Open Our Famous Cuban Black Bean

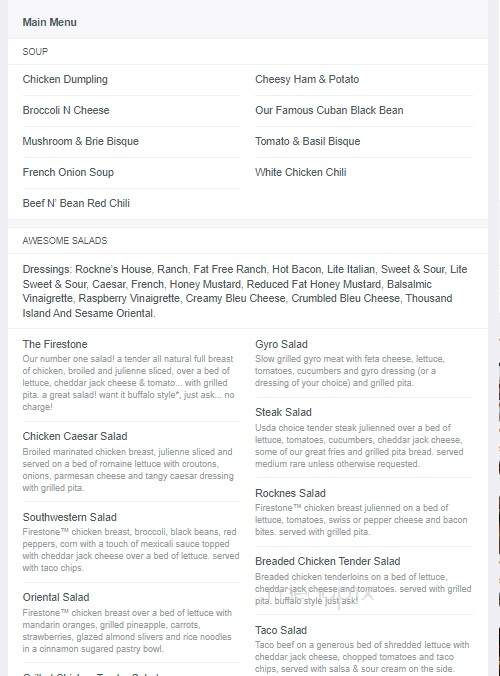pos(329,110)
